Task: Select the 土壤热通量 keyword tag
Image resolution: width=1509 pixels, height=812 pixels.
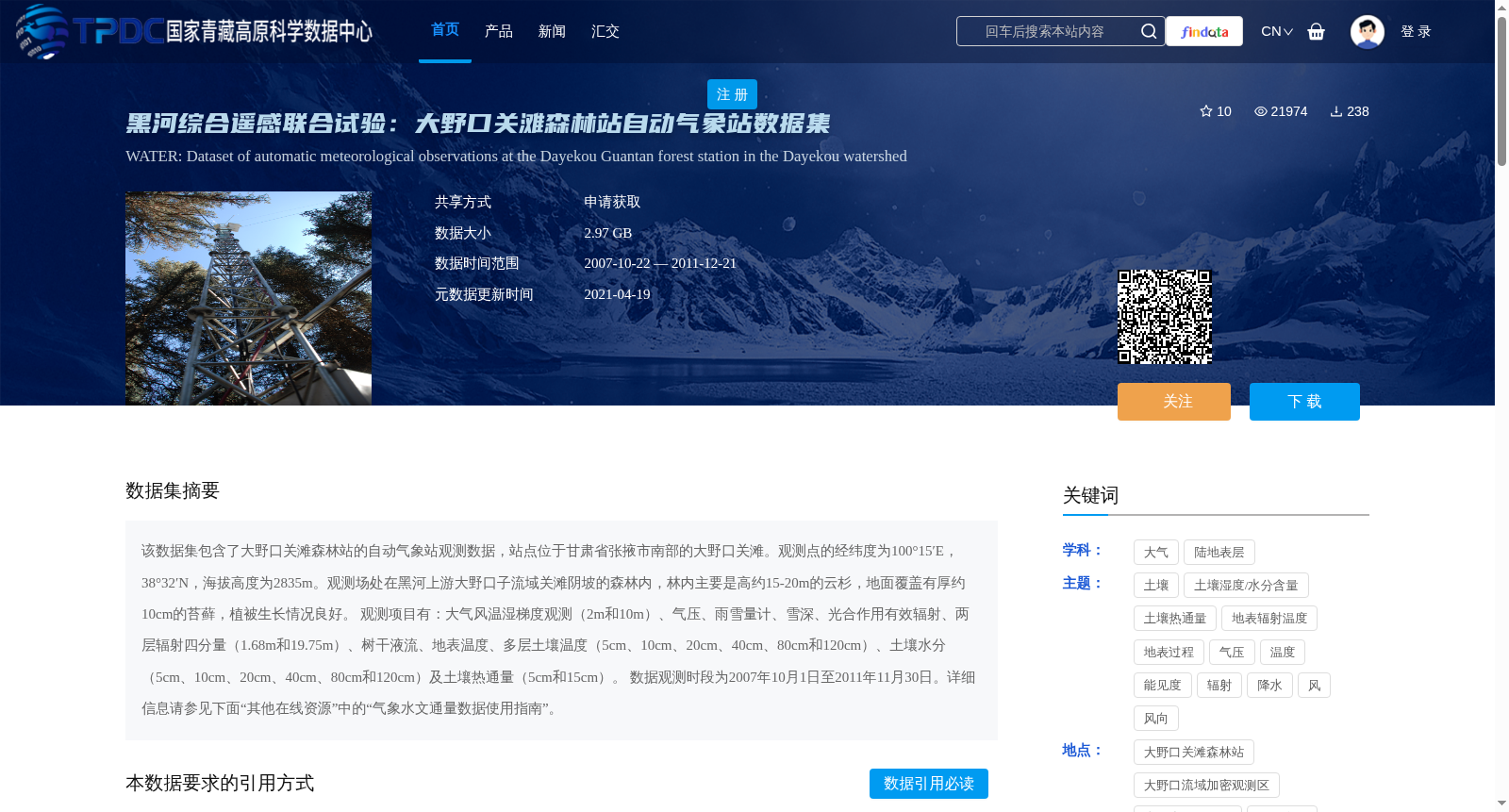Action: pyautogui.click(x=1175, y=619)
